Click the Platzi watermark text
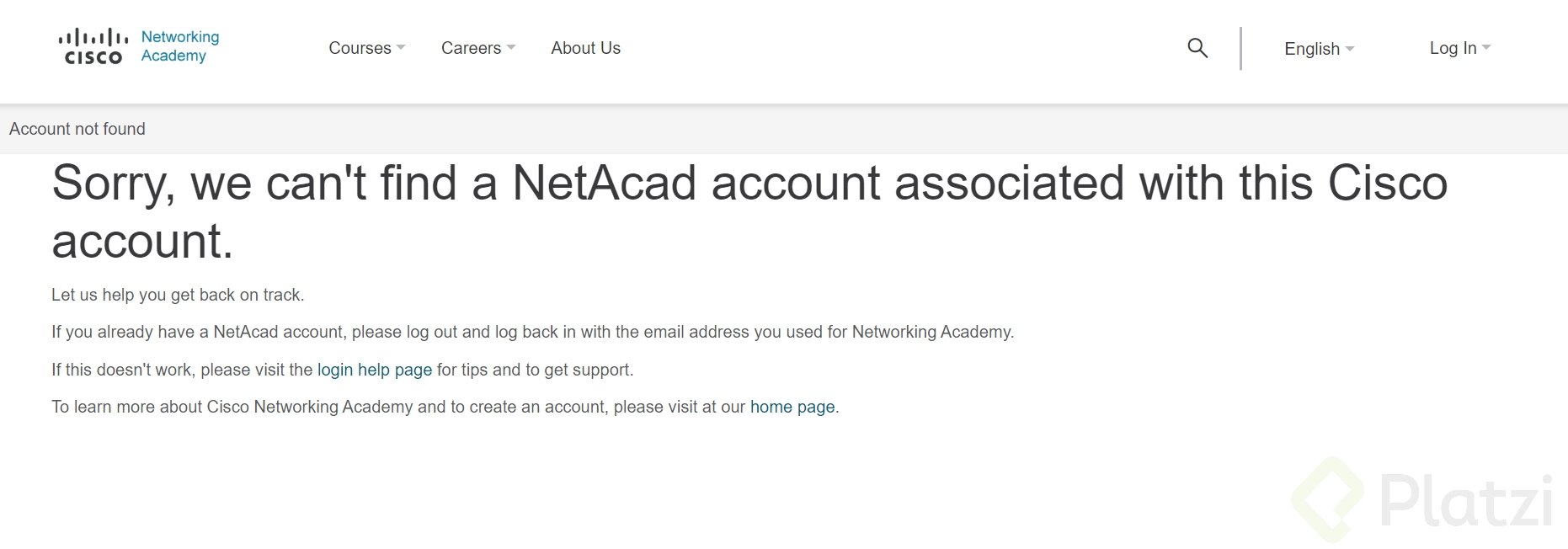Screen dimensions: 1568x549 (x=1465, y=501)
